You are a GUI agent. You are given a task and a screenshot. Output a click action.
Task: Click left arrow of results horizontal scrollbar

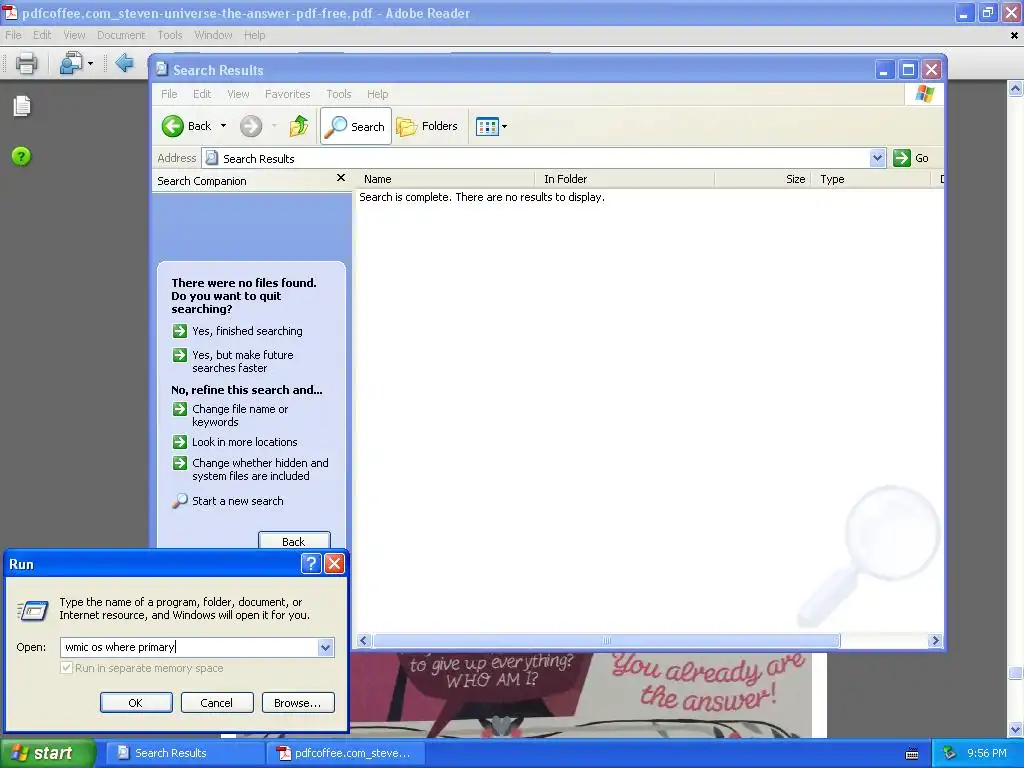click(x=364, y=641)
